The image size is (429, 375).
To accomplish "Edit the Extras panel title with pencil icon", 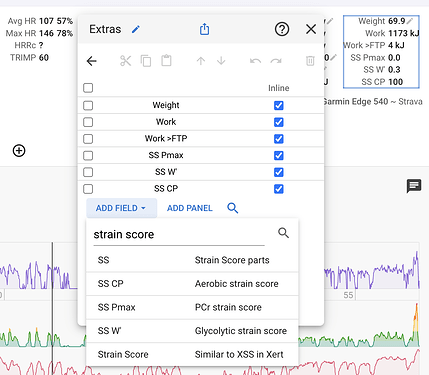I will tap(136, 29).
